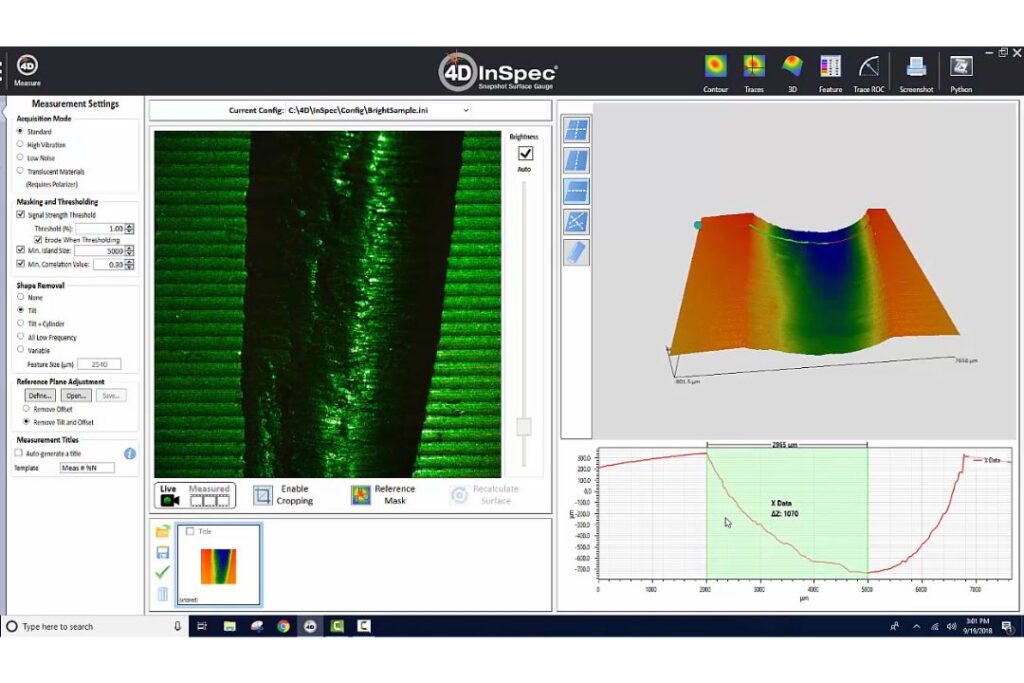Choose Tilt + Cylinder shape removal
The height and width of the screenshot is (683, 1024).
tap(21, 324)
